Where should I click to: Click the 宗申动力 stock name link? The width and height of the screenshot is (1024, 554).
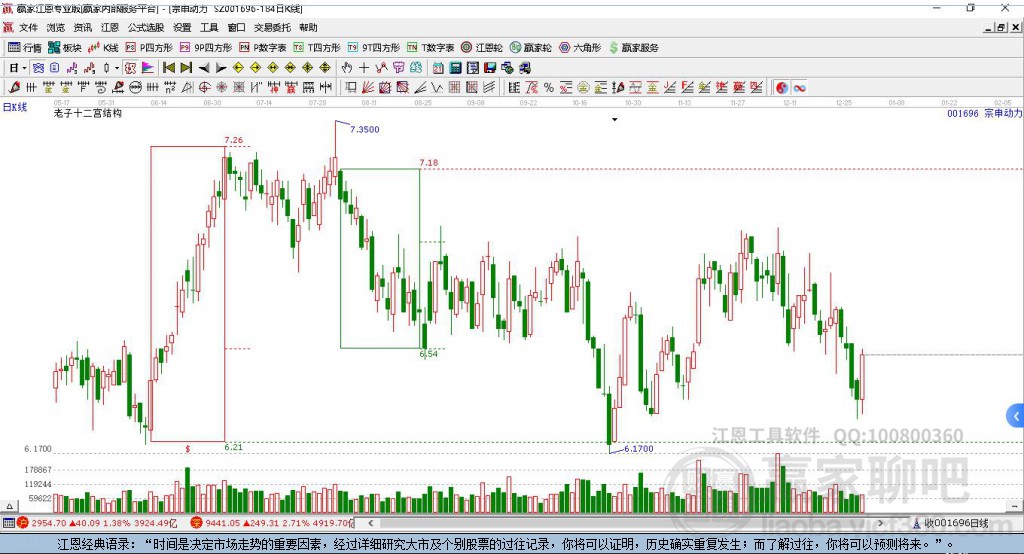click(x=1003, y=114)
